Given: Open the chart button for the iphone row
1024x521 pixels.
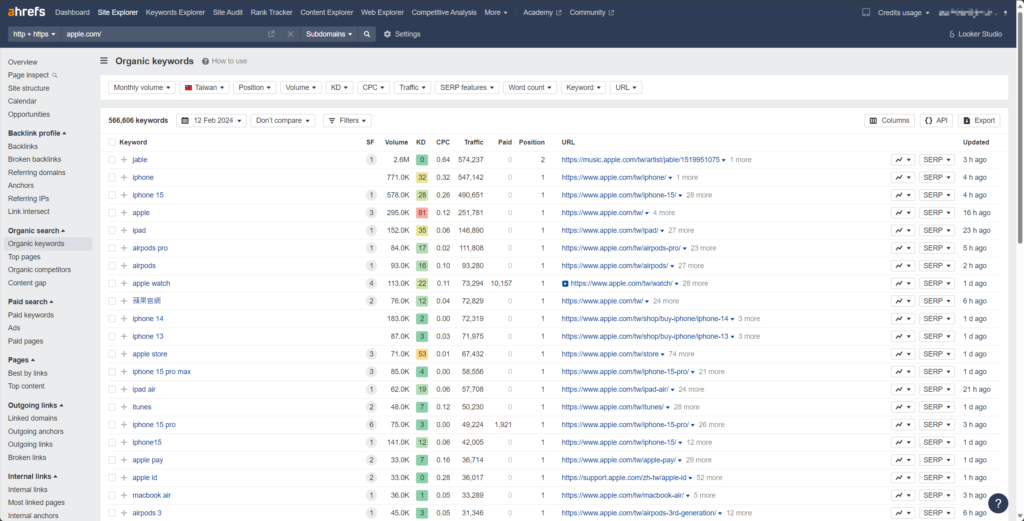Looking at the screenshot, I should [x=903, y=177].
